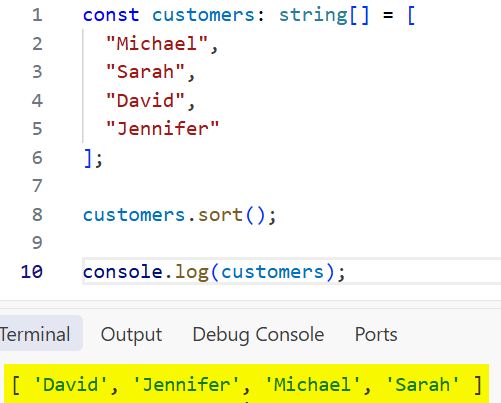Click line number 9 in the gutter
This screenshot has width=501, height=403.
[x=37, y=243]
